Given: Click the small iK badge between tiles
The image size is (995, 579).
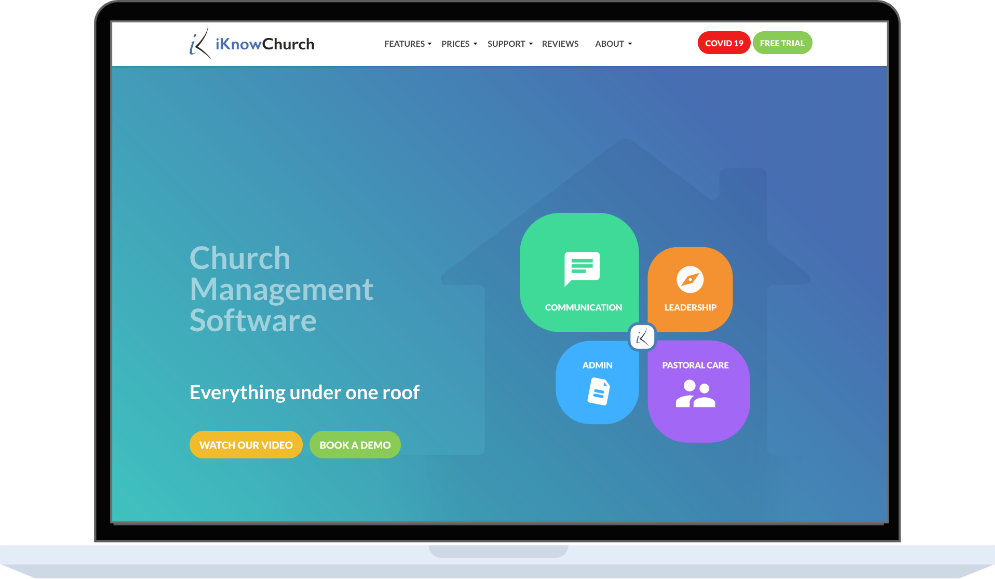Looking at the screenshot, I should coord(642,337).
